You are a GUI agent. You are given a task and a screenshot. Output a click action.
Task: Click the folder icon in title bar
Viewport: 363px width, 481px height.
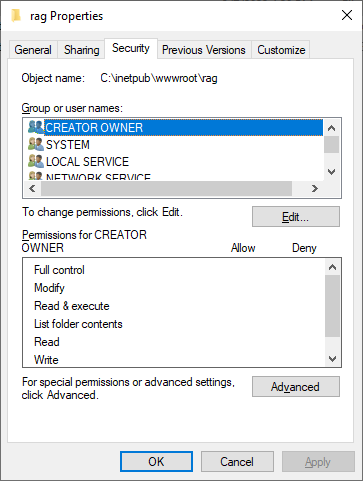pyautogui.click(x=16, y=15)
